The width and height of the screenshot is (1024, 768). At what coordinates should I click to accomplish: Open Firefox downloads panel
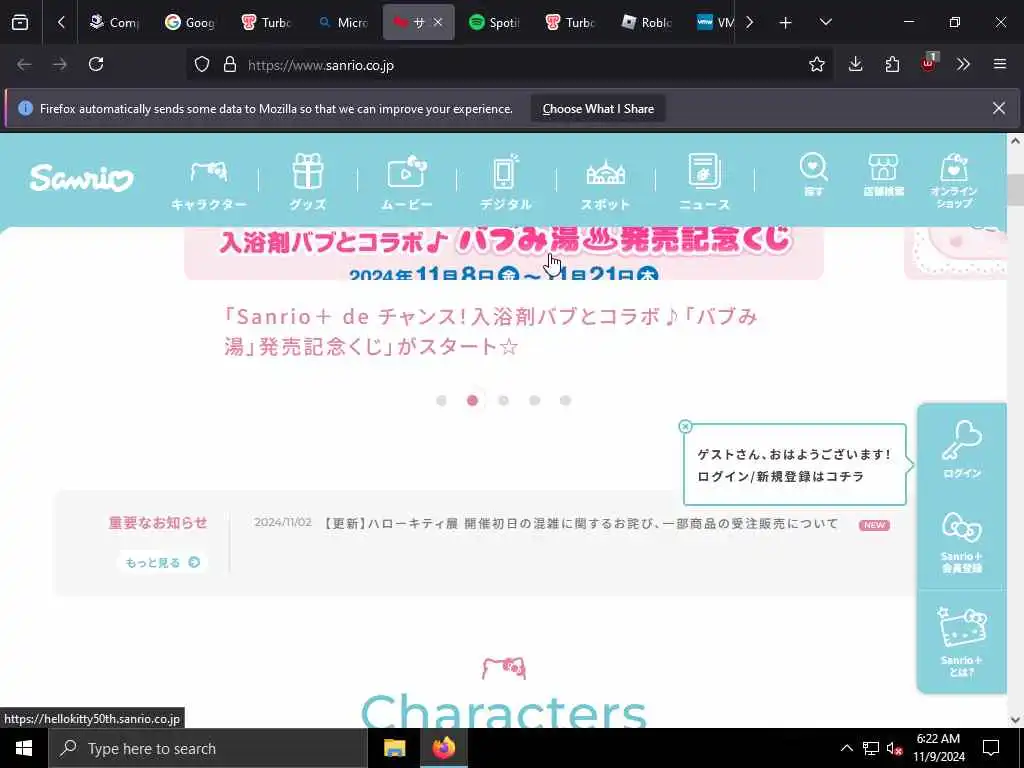[856, 64]
